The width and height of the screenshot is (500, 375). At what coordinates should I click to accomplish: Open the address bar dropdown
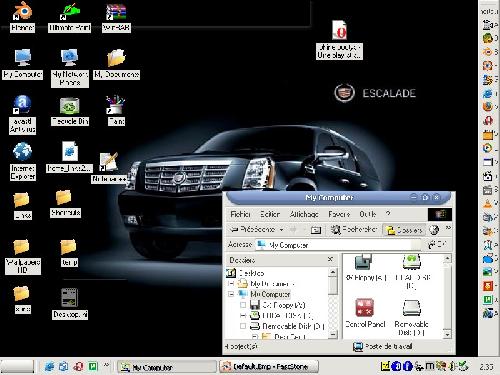[416, 245]
